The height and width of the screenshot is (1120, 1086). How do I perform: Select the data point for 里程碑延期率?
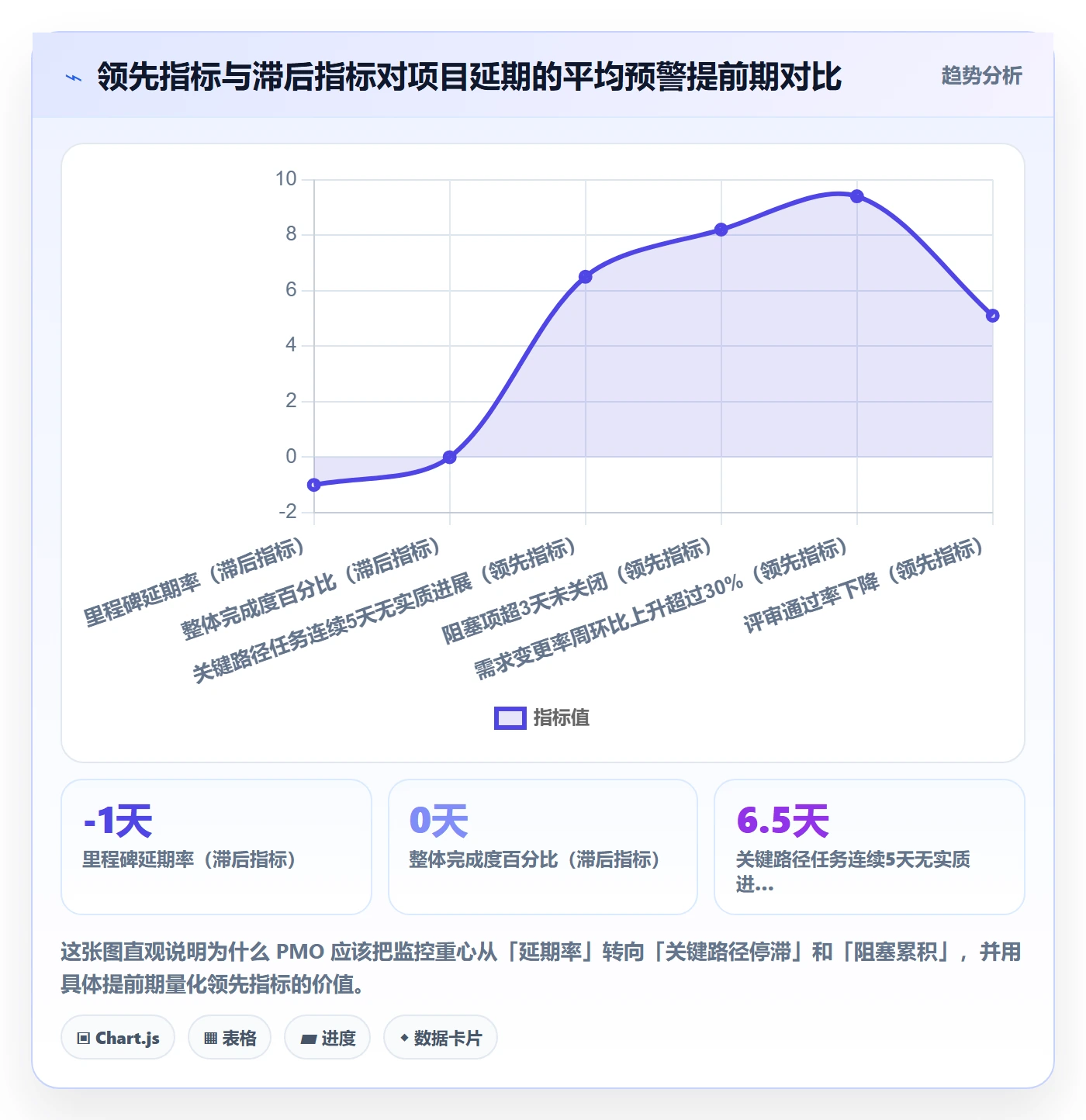pos(314,485)
